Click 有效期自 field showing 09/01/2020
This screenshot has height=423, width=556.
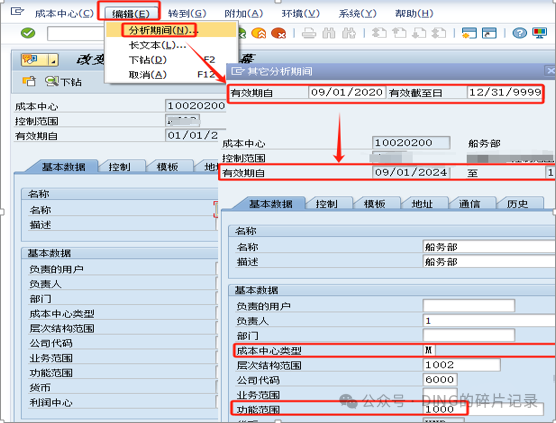point(346,93)
